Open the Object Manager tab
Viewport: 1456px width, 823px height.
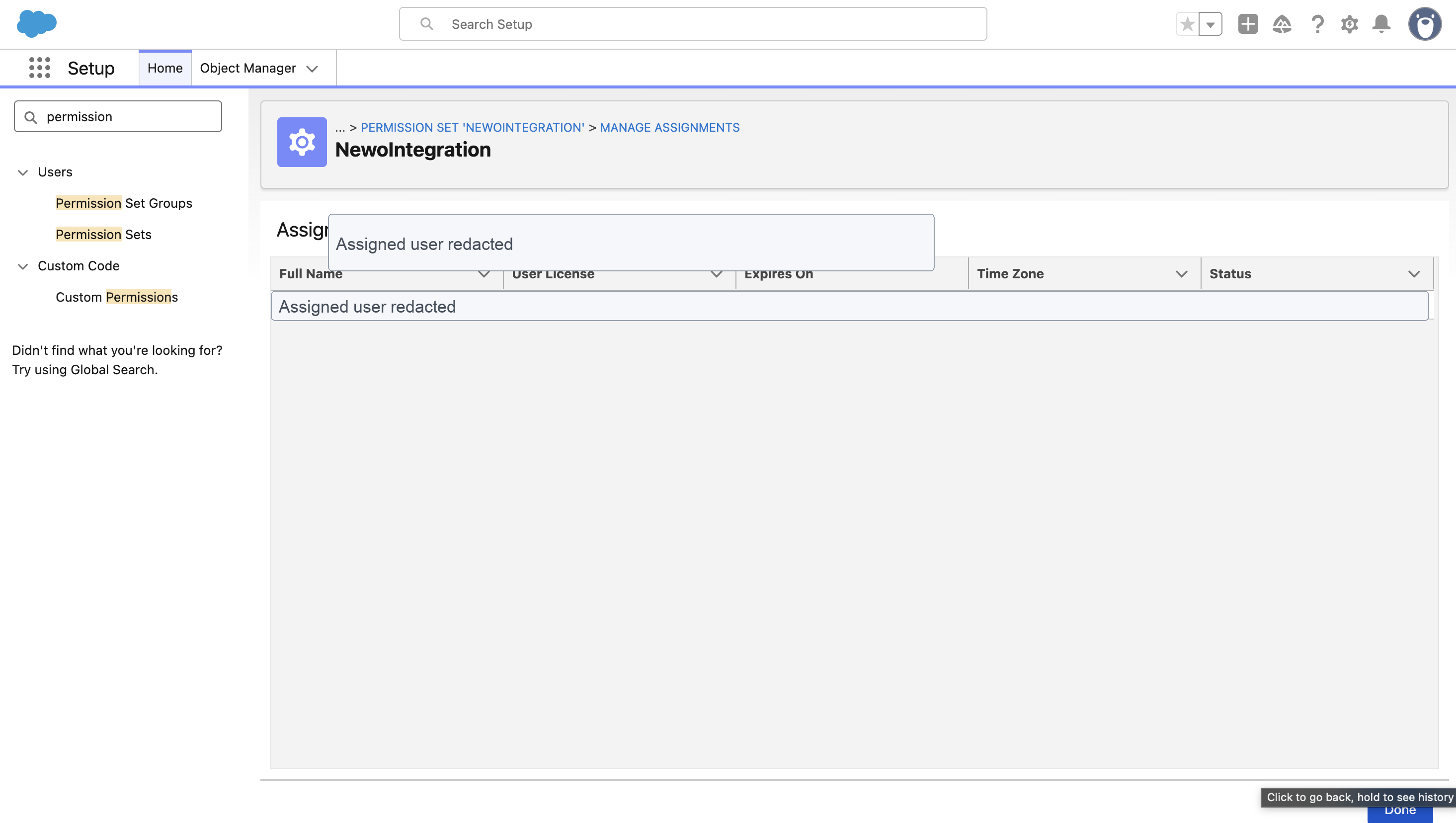point(247,68)
